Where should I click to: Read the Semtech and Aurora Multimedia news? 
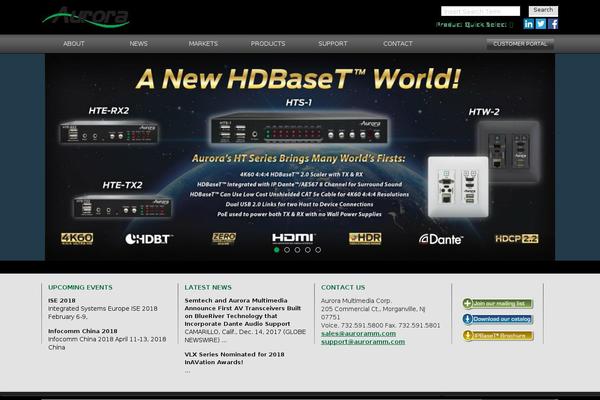coord(243,312)
